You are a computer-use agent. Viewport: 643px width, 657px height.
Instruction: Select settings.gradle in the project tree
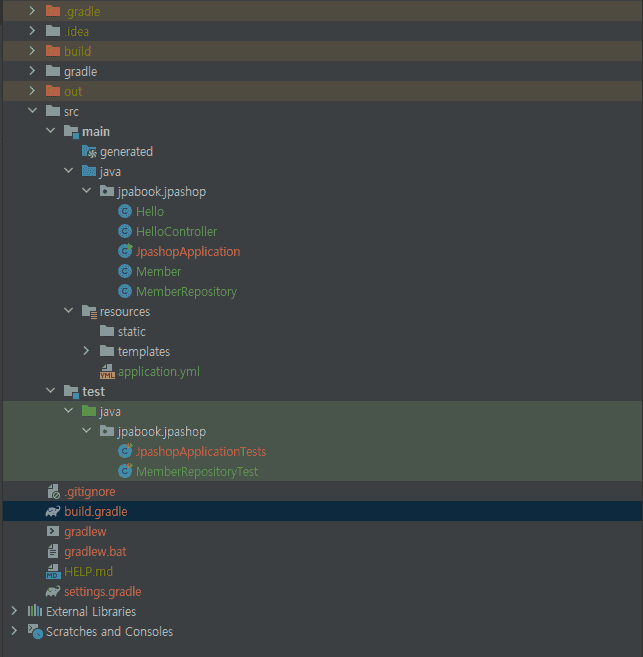(x=103, y=591)
